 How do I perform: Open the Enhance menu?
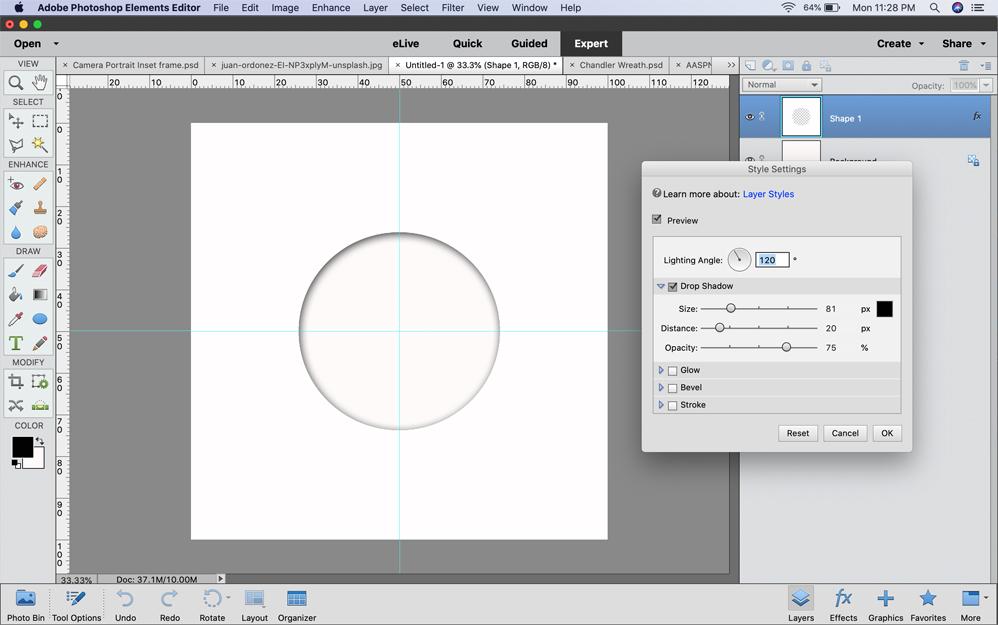(331, 8)
